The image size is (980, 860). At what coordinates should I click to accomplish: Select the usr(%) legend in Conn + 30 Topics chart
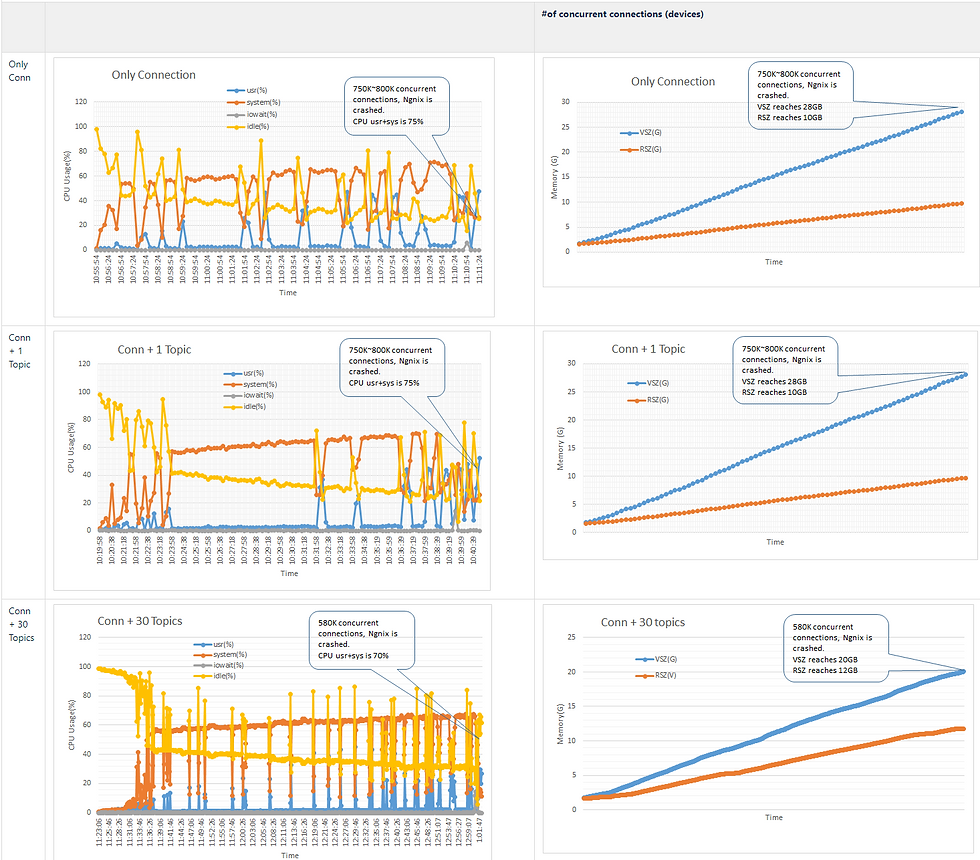[x=214, y=644]
